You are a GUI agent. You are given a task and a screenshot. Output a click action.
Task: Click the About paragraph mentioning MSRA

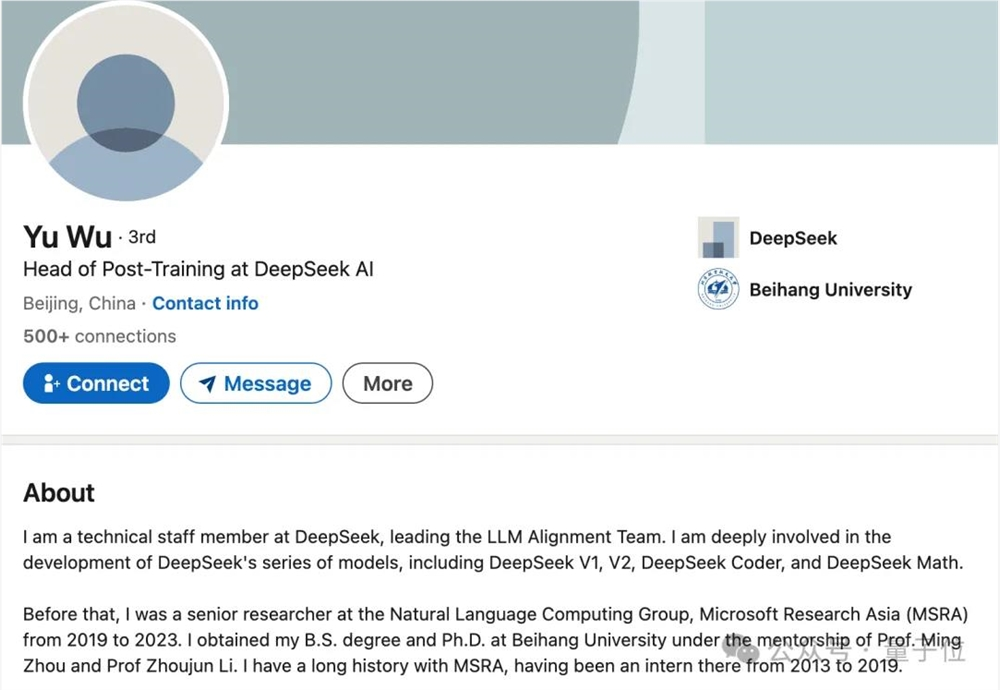495,640
